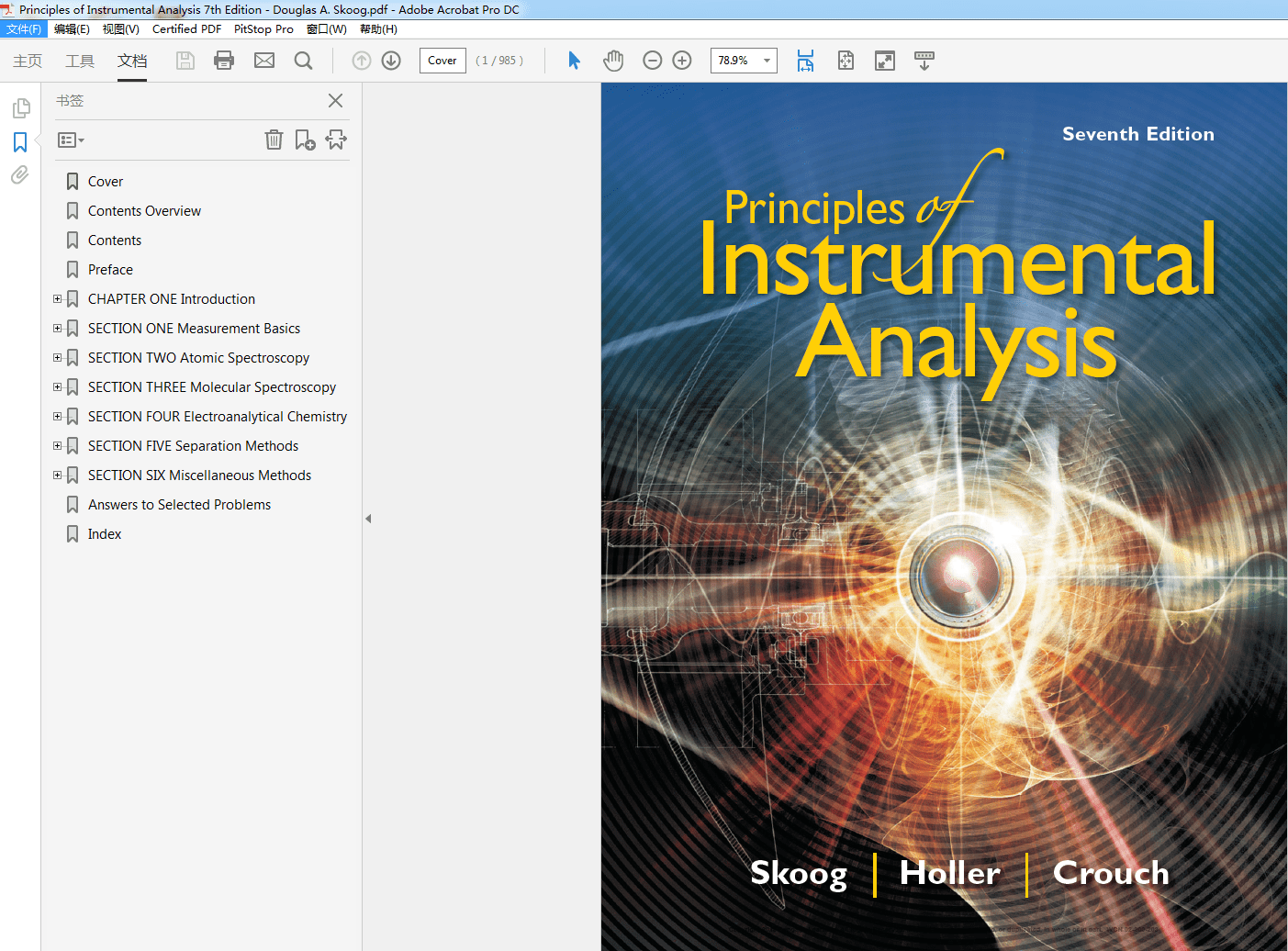1288x951 pixels.
Task: Create a new bookmark
Action: coord(305,140)
